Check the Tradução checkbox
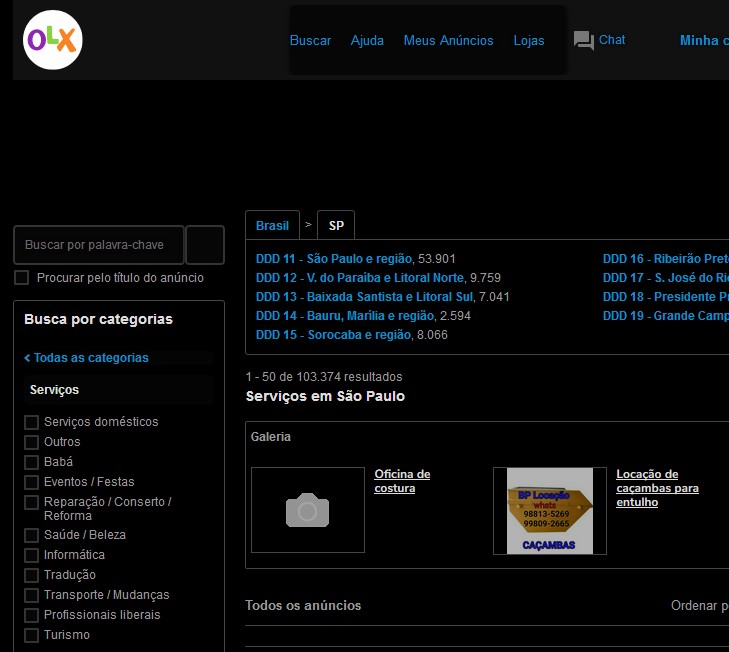 coord(31,575)
